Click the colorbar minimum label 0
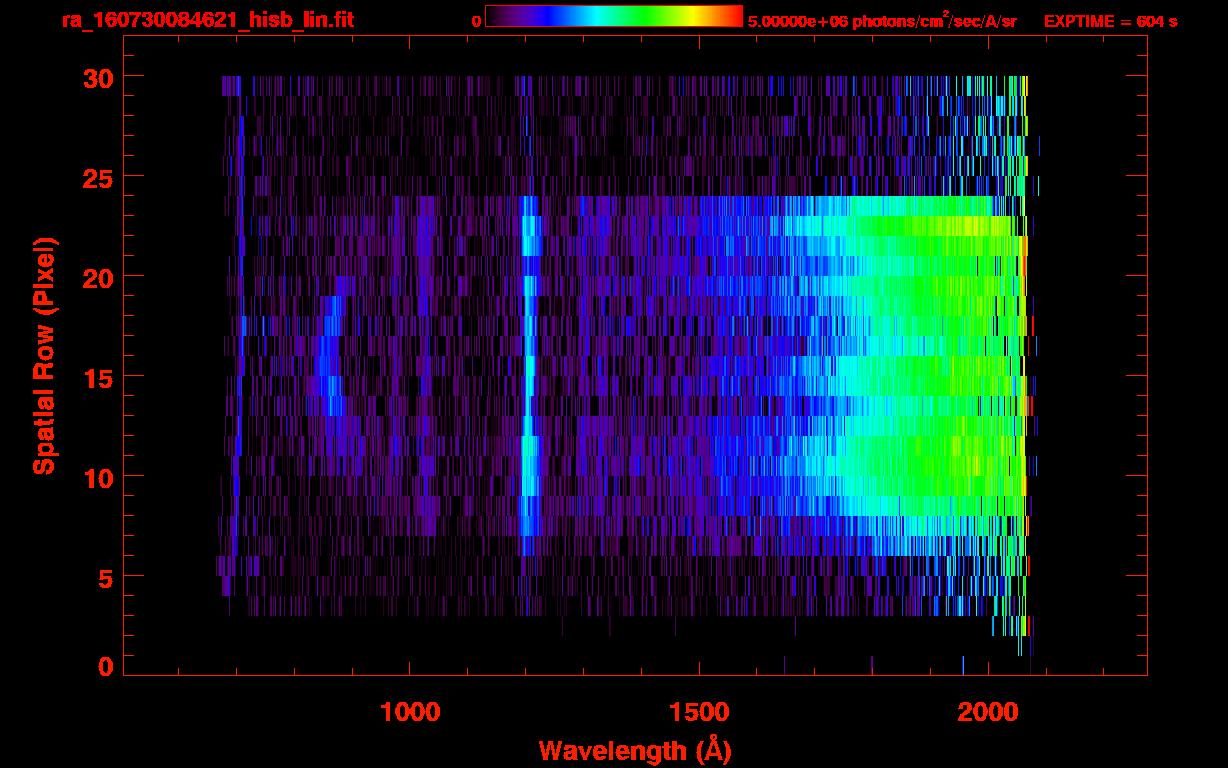The width and height of the screenshot is (1228, 768). (x=476, y=21)
